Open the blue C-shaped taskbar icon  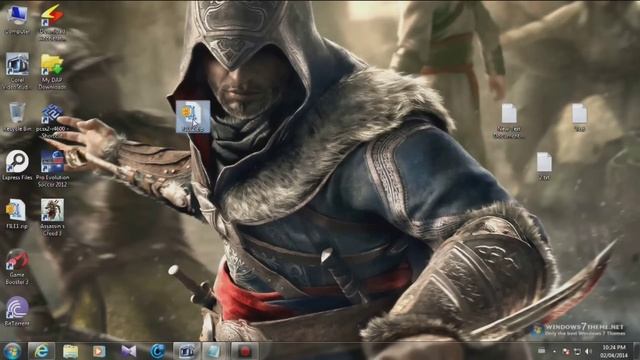pyautogui.click(x=158, y=351)
